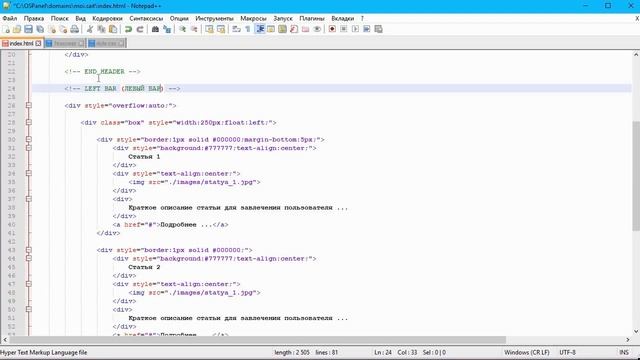Click the horizontal scrollbar thumb
This screenshot has width=640, height=360.
pos(258,340)
